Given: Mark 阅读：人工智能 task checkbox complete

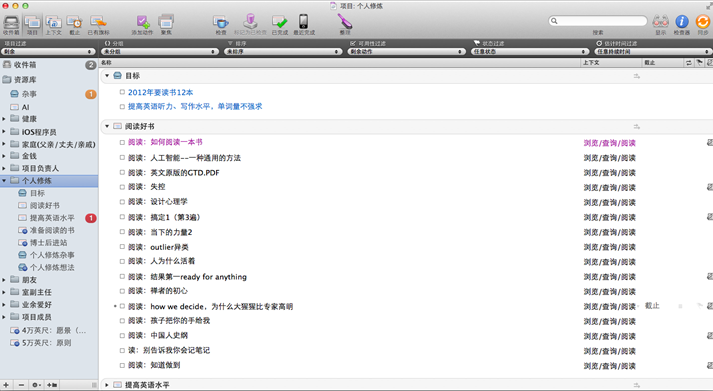Looking at the screenshot, I should (122, 158).
